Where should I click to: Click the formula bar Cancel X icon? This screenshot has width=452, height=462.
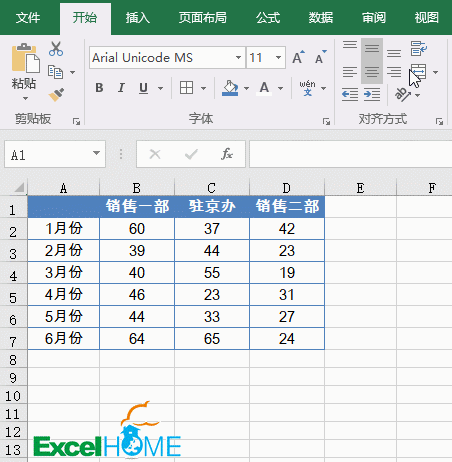point(155,154)
